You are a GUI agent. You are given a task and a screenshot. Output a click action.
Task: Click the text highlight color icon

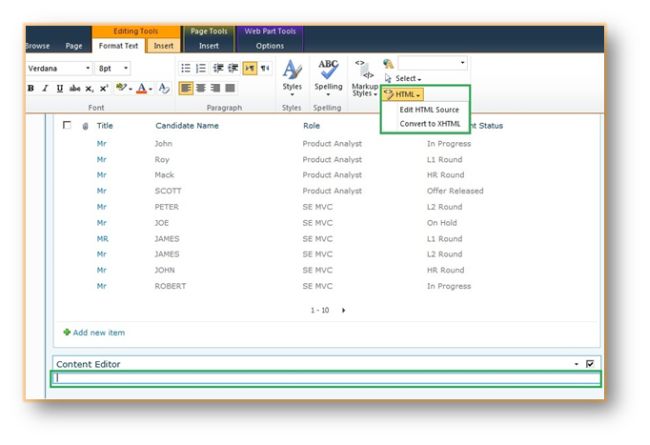pos(121,88)
